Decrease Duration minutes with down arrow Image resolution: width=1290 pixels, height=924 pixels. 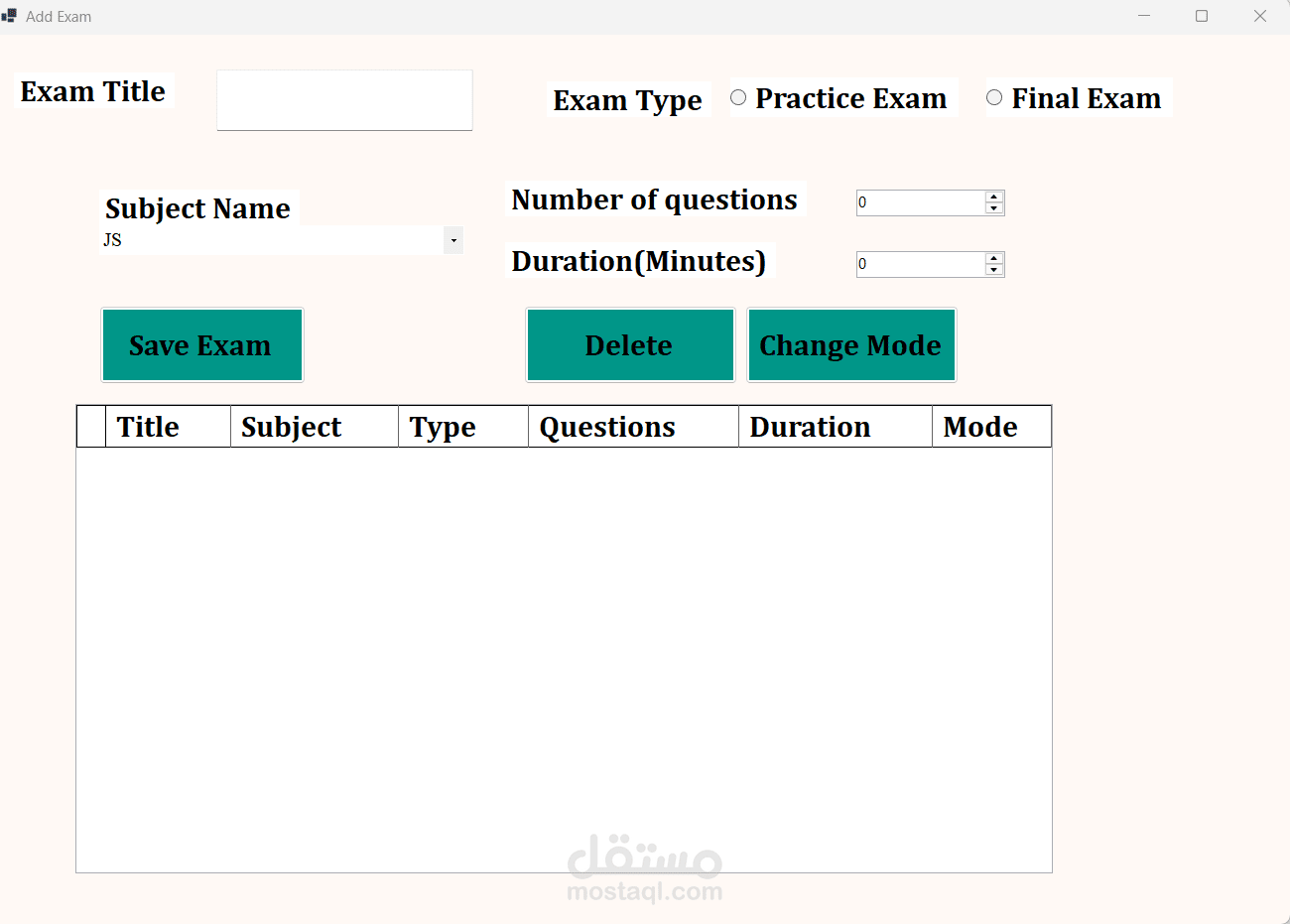tap(994, 270)
